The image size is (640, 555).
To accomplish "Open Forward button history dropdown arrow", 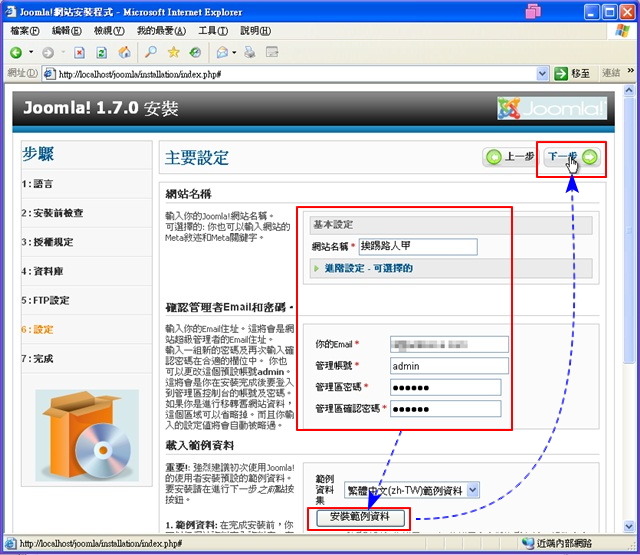I will point(63,52).
